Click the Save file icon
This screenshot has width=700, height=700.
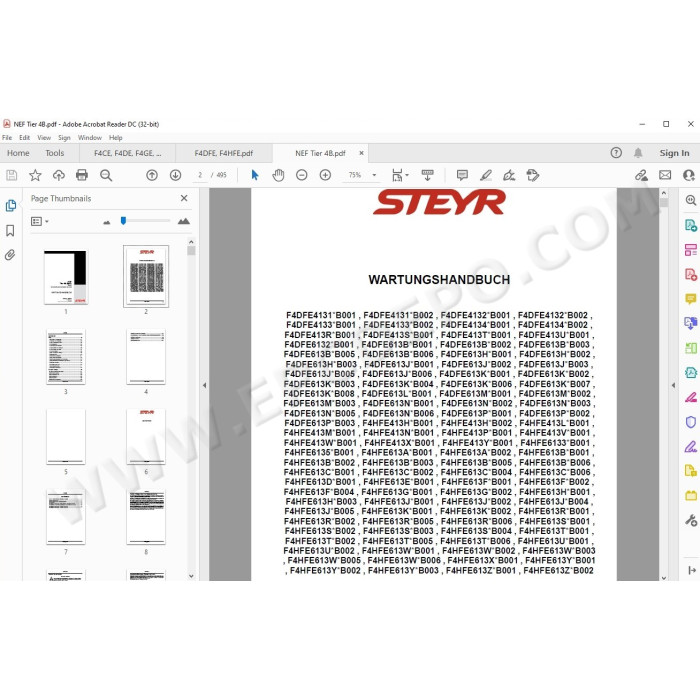coord(12,175)
